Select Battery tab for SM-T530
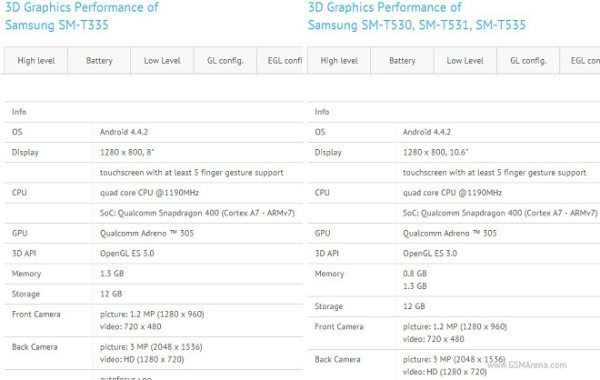Image resolution: width=600 pixels, height=380 pixels. 402,60
